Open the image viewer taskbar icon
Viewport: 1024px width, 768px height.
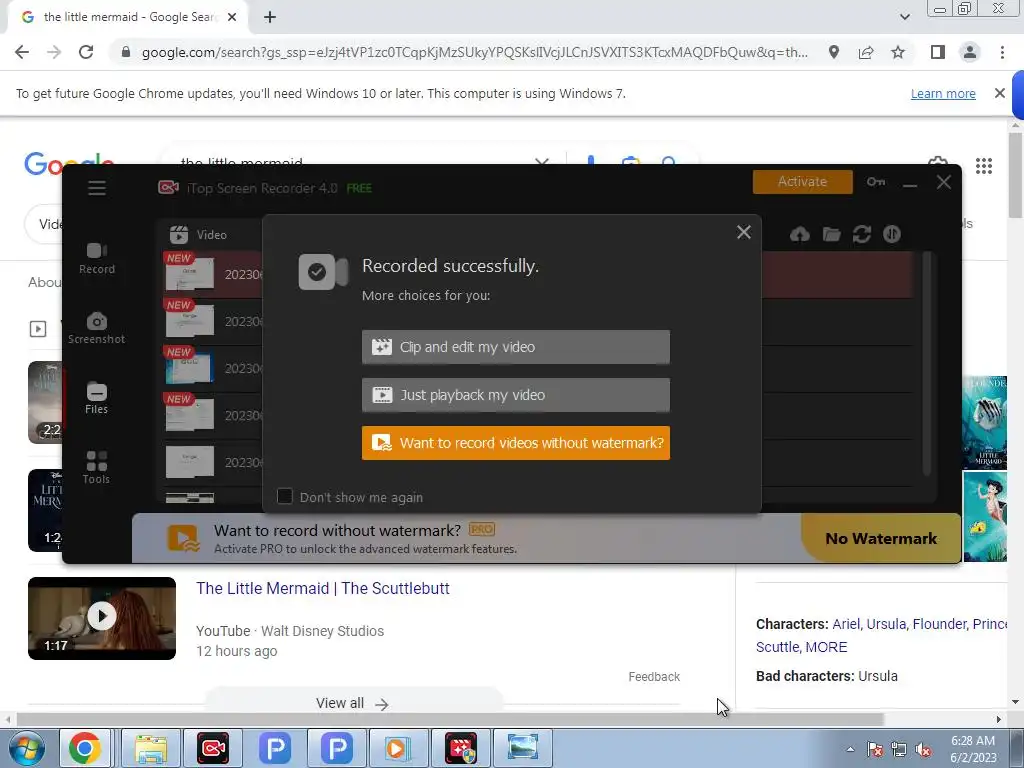[522, 748]
